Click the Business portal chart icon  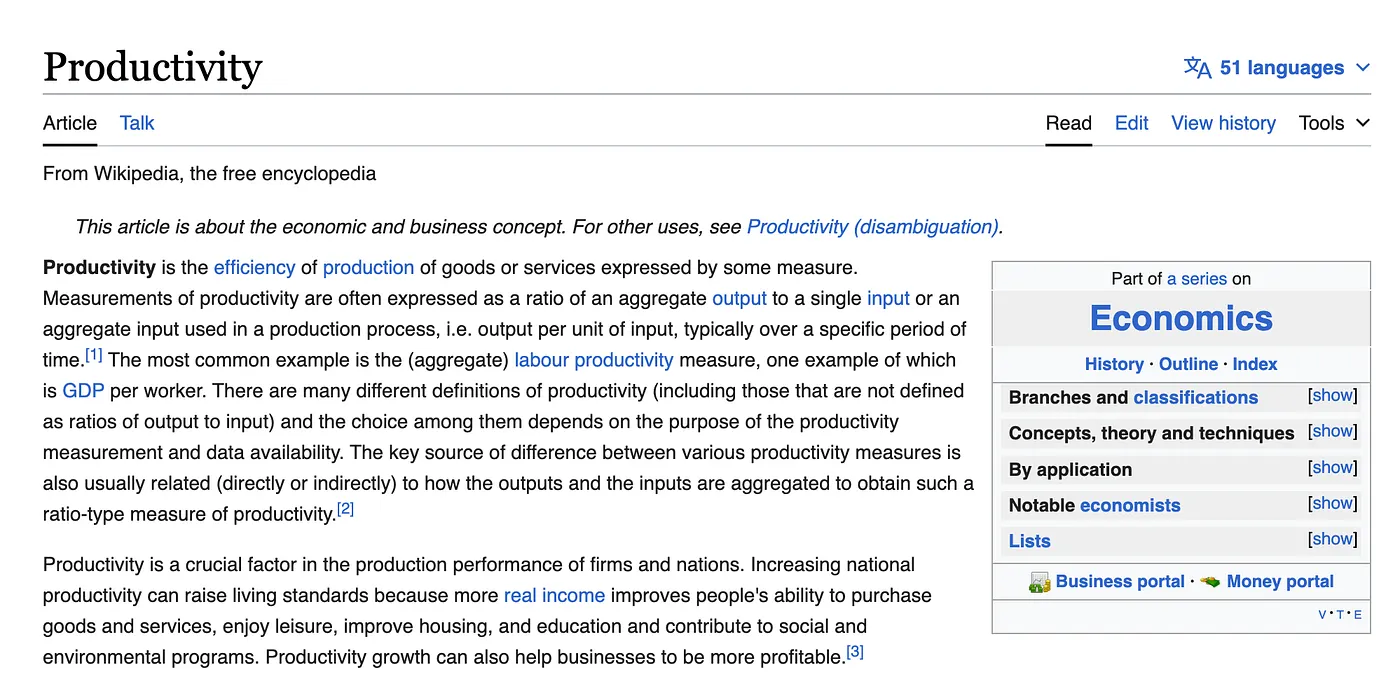tap(1040, 581)
